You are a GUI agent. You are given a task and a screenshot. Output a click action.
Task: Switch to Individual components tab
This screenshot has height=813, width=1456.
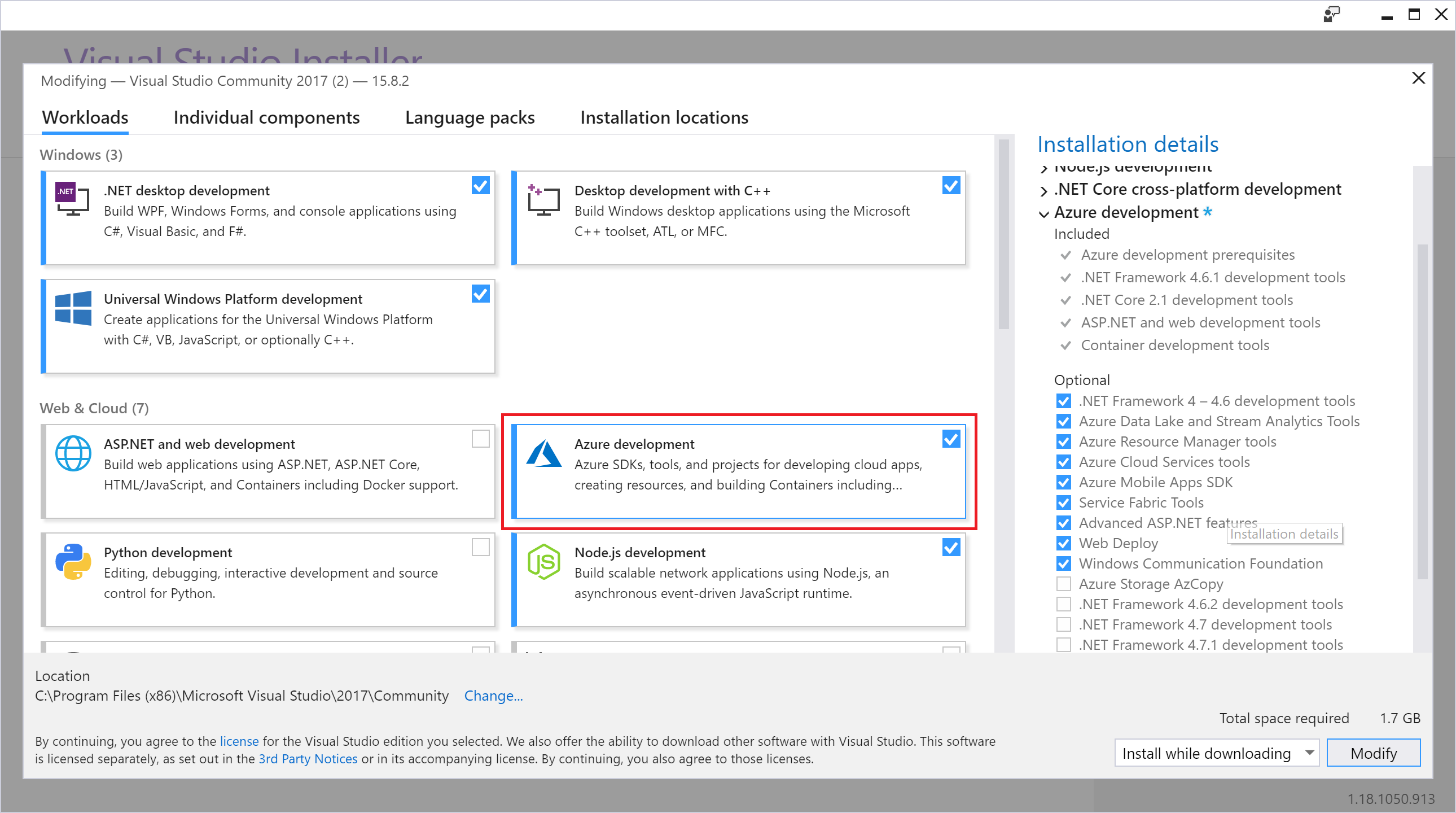[x=266, y=117]
